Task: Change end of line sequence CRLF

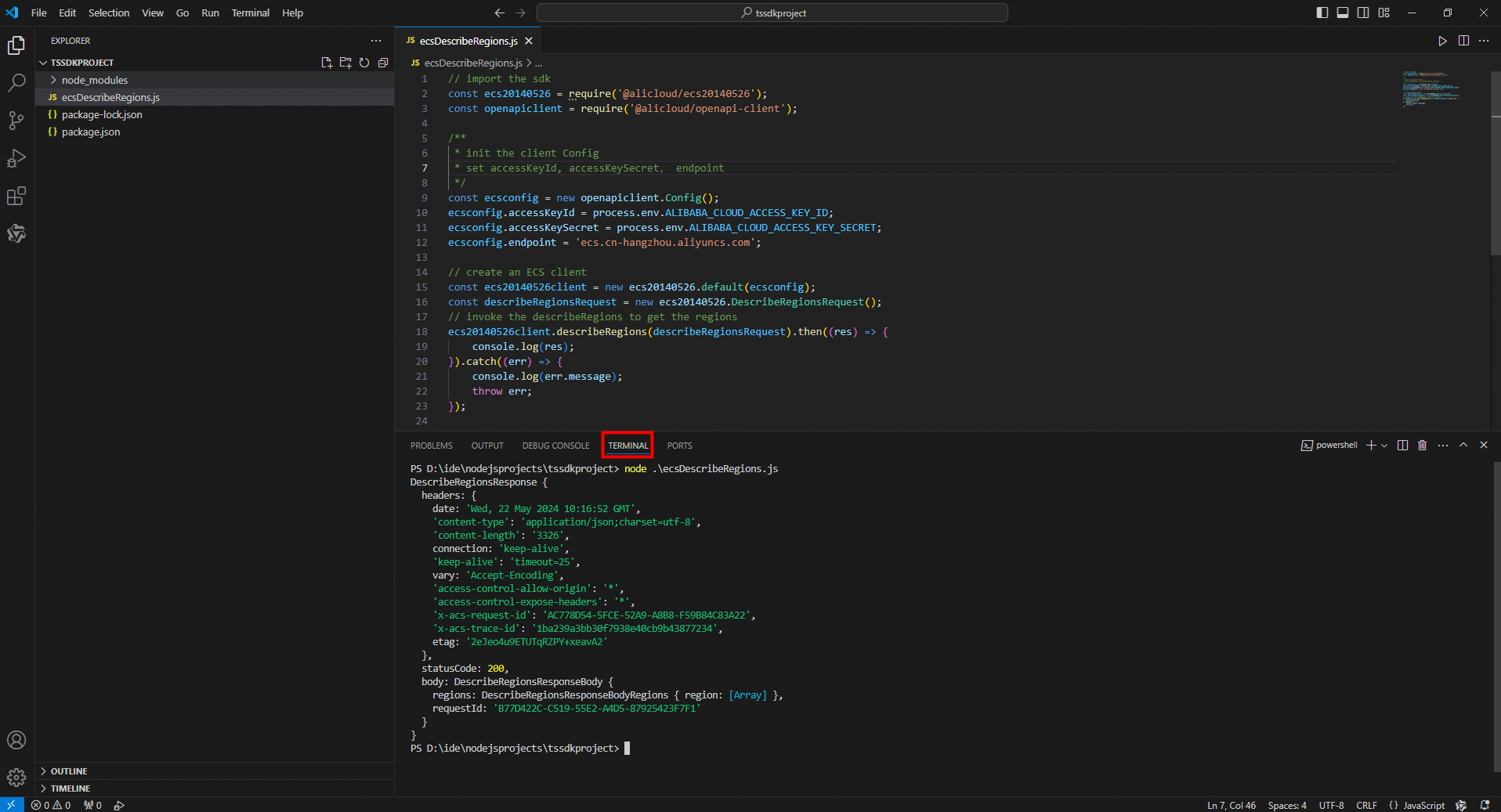Action: point(1366,805)
